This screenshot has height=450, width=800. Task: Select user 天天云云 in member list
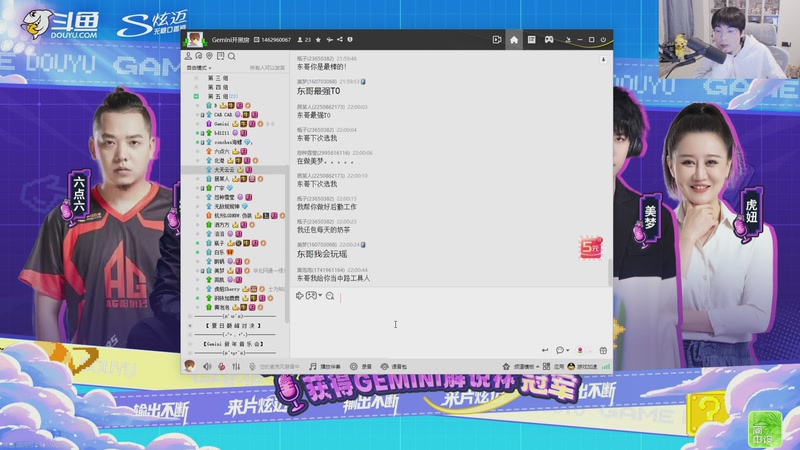coord(224,170)
